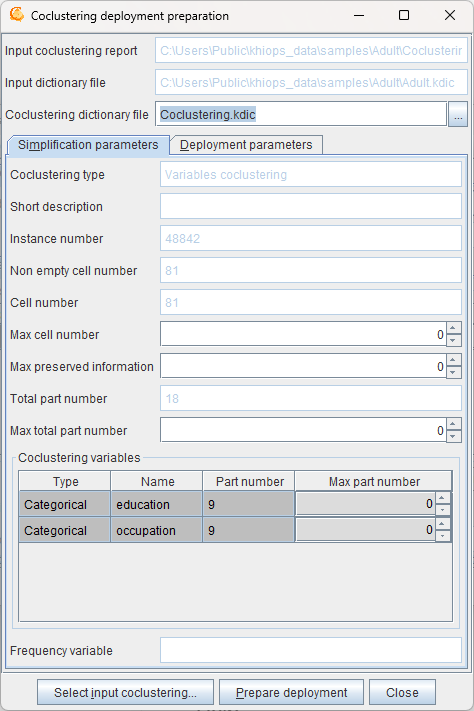
Task: Click the Max part number column header
Action: pos(374,482)
